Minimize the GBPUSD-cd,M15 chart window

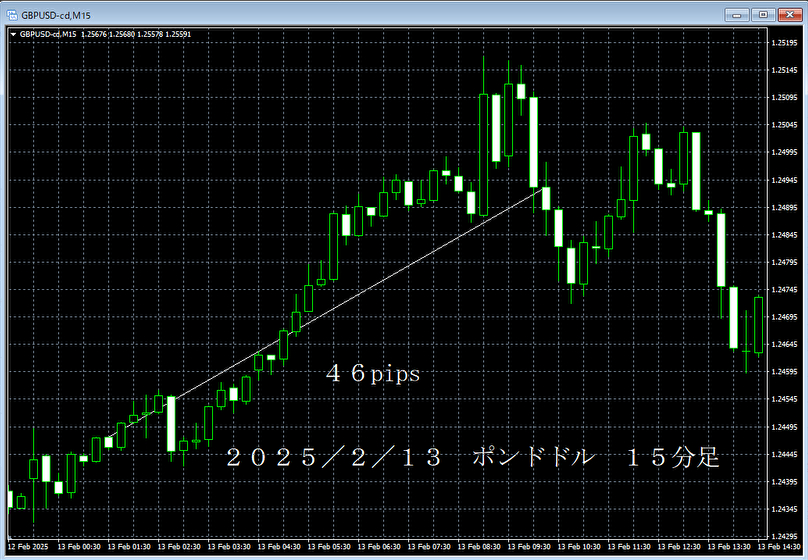tap(737, 15)
